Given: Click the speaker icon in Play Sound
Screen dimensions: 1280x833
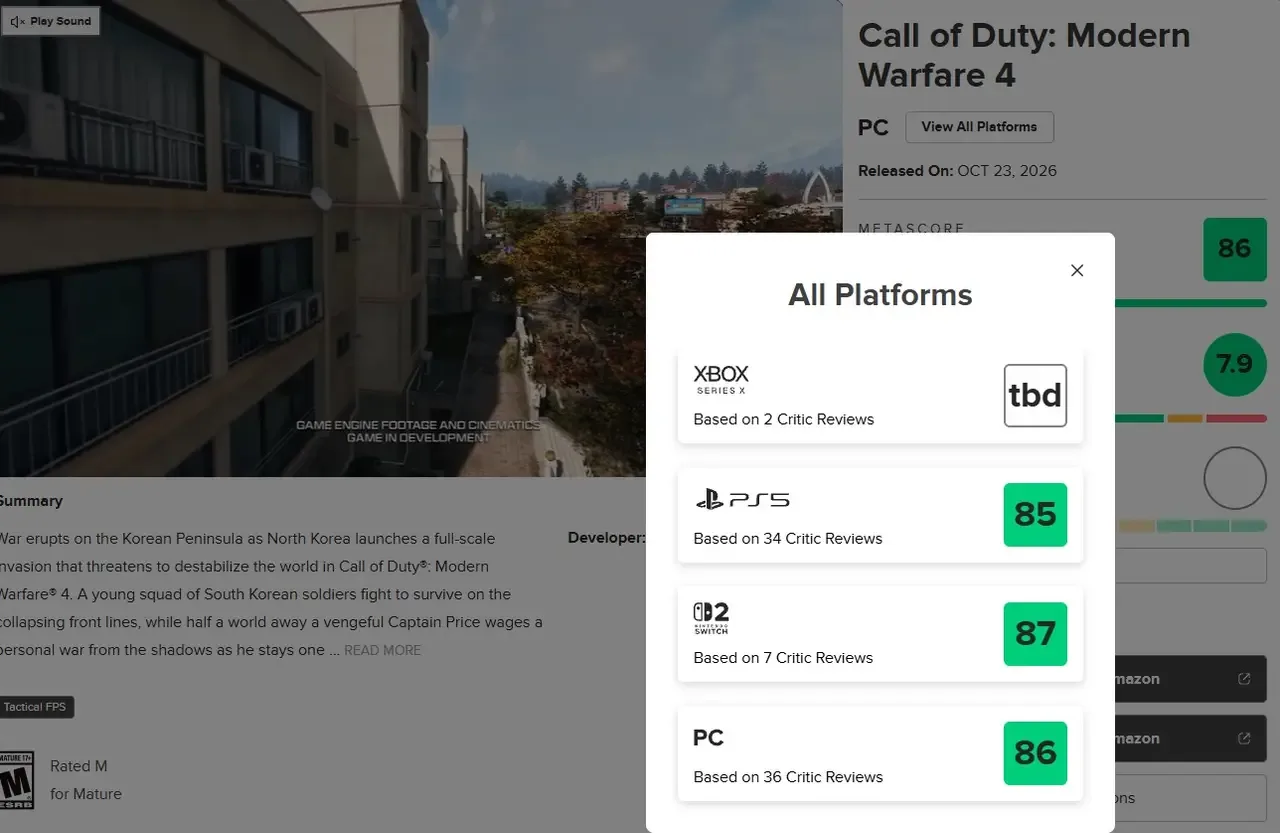Looking at the screenshot, I should pyautogui.click(x=17, y=21).
